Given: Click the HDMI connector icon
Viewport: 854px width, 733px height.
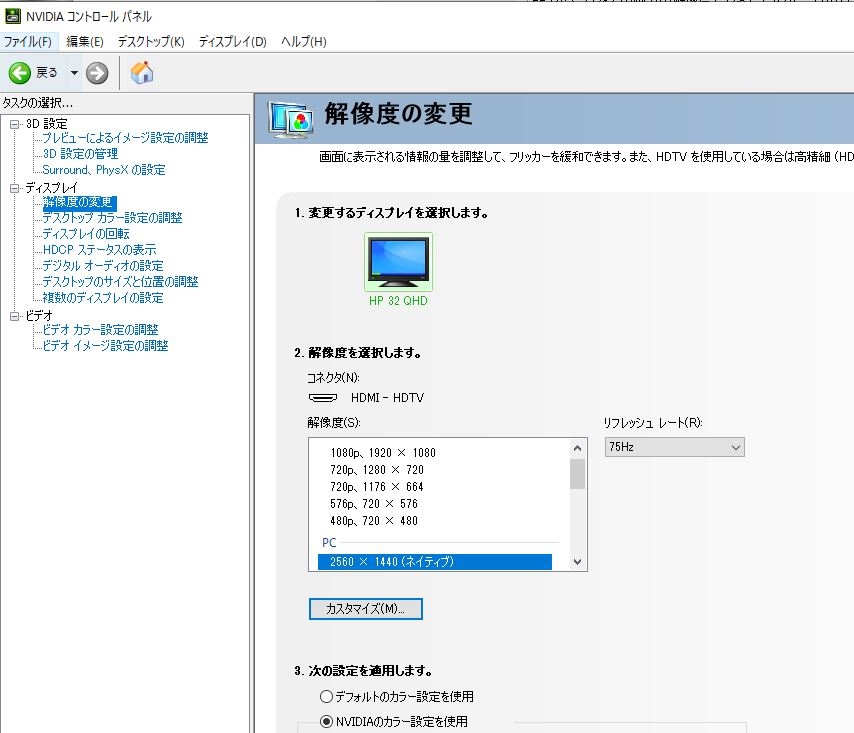Looking at the screenshot, I should click(x=323, y=398).
